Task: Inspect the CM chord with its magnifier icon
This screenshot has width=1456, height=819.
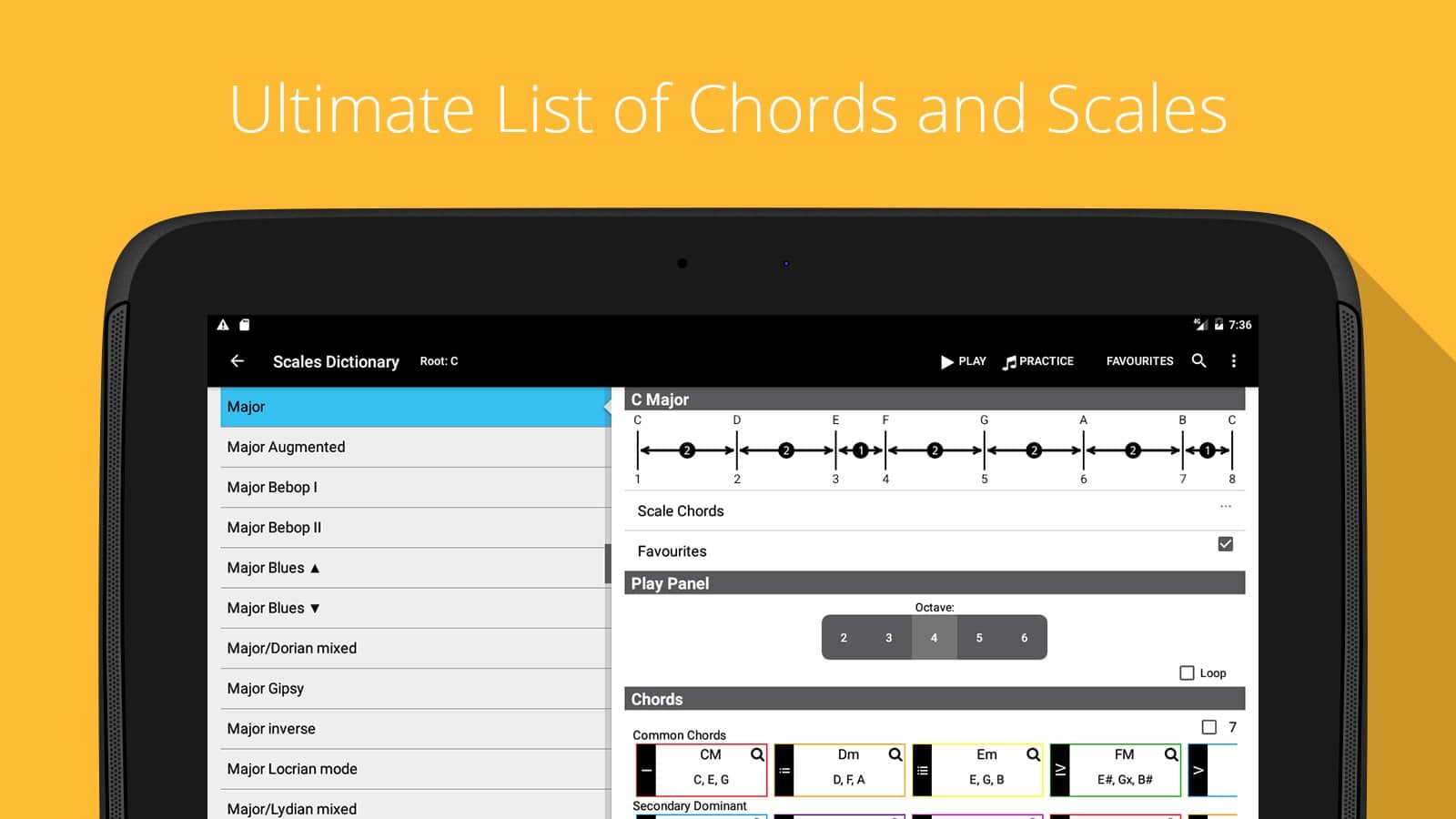Action: tap(757, 754)
